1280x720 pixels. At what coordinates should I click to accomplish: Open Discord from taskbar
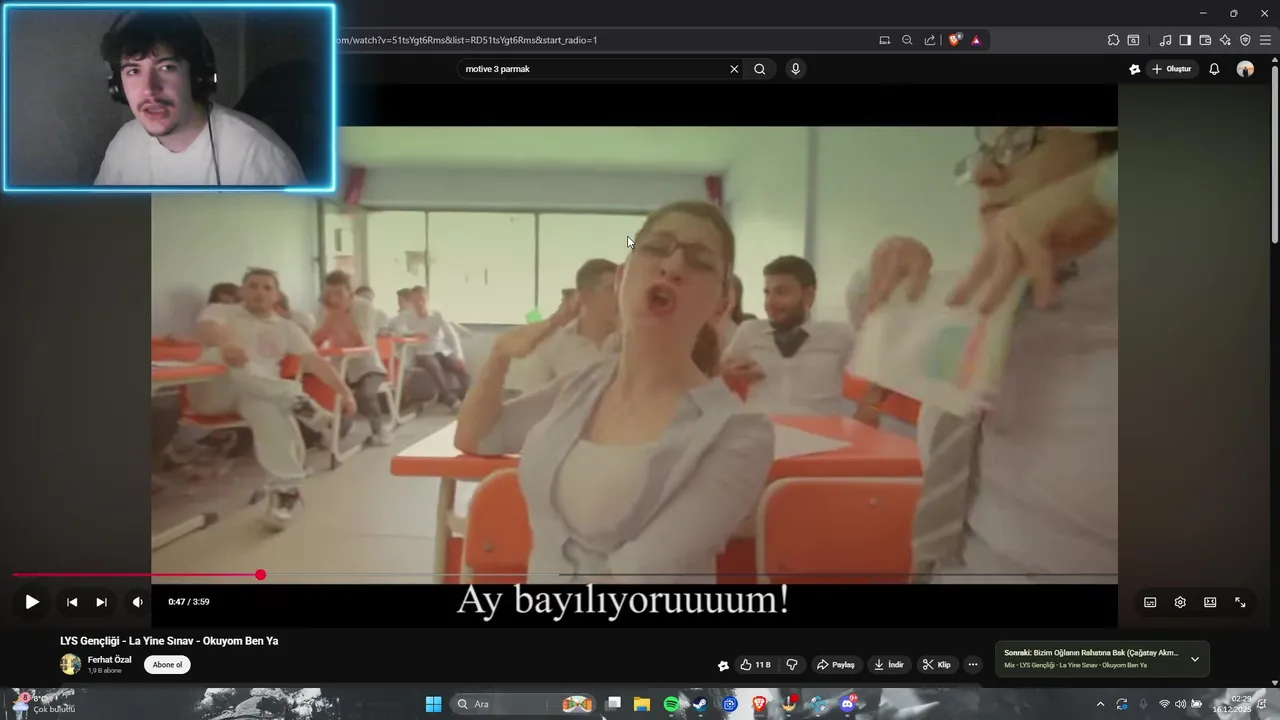[848, 704]
